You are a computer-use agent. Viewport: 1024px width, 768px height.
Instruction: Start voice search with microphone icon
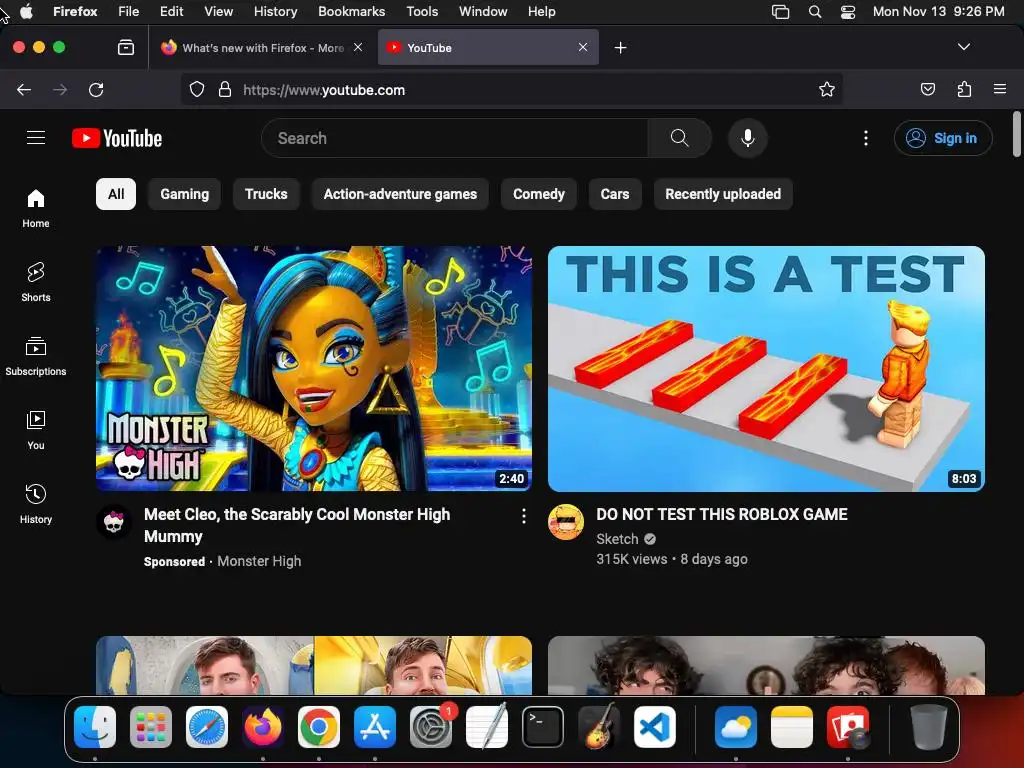(x=748, y=138)
